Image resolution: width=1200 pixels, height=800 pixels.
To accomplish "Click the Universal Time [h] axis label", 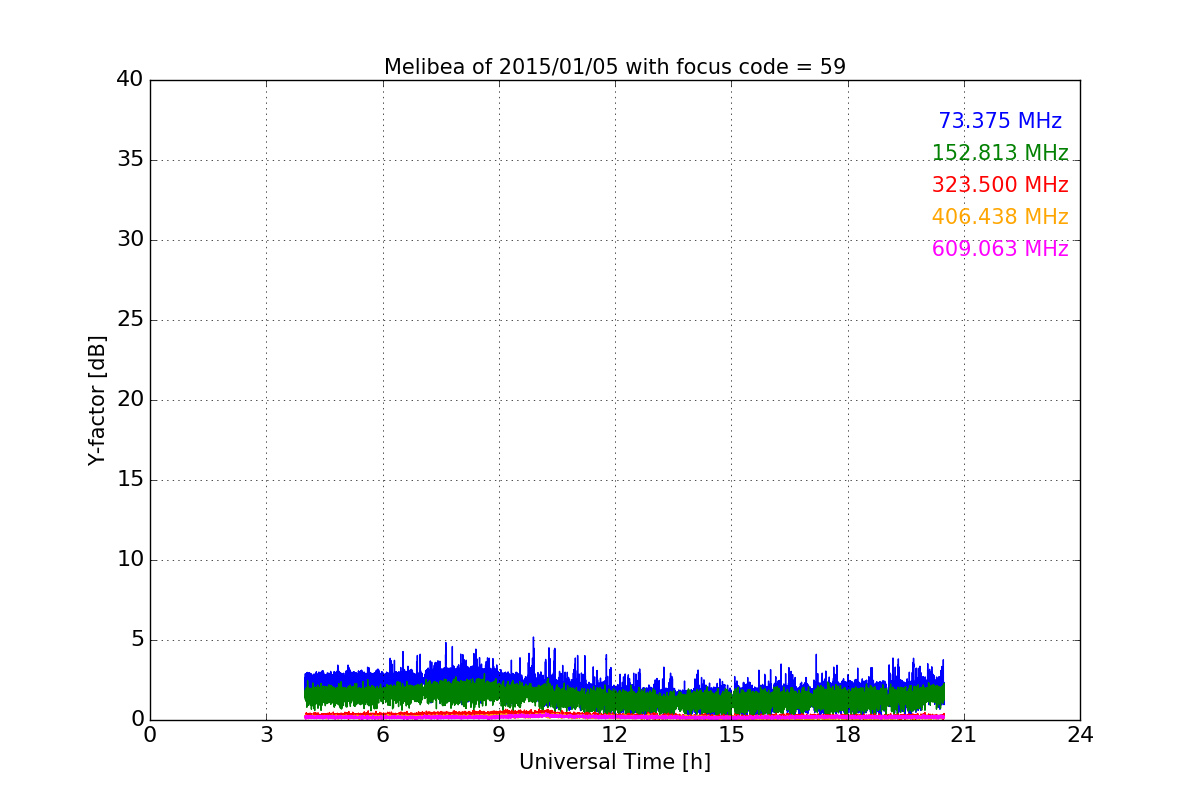I will 615,762.
